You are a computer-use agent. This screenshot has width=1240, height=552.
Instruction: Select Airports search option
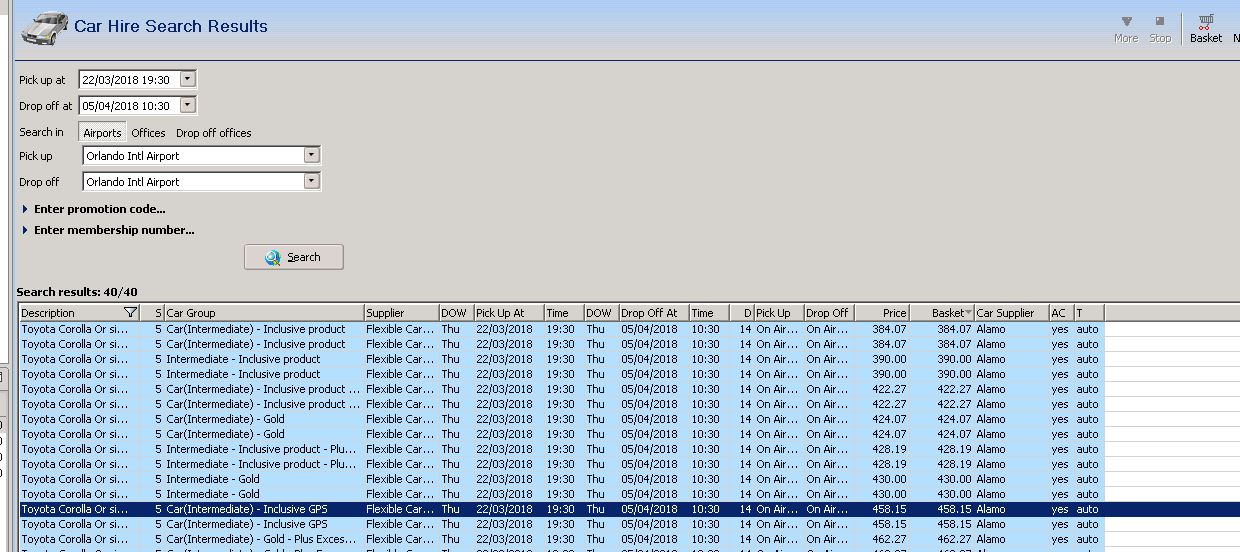click(102, 133)
